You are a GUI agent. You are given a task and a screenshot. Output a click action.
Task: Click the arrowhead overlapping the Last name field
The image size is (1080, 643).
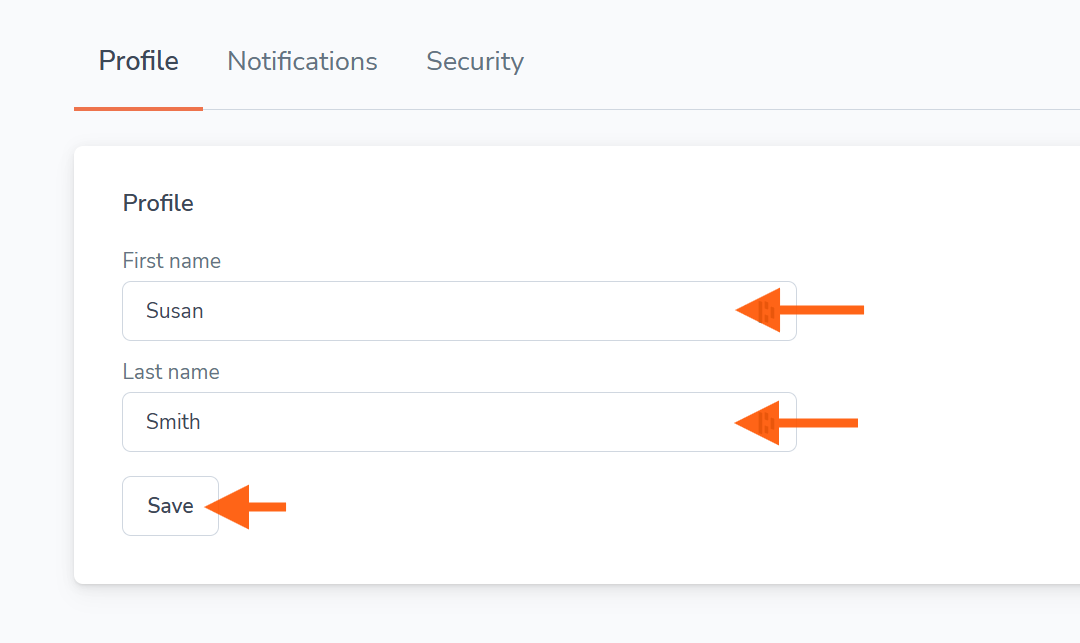(x=758, y=423)
